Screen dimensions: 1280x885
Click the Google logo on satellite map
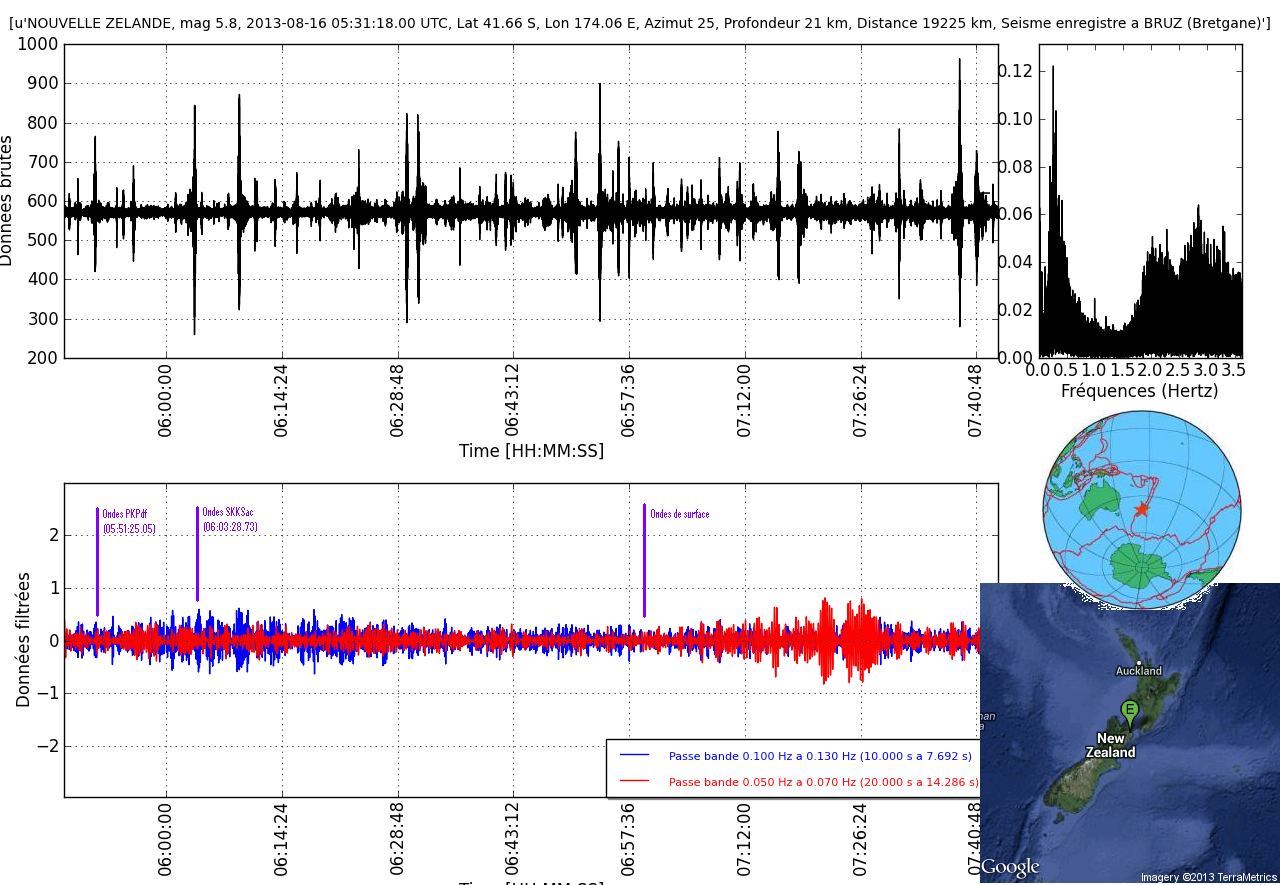[1010, 867]
